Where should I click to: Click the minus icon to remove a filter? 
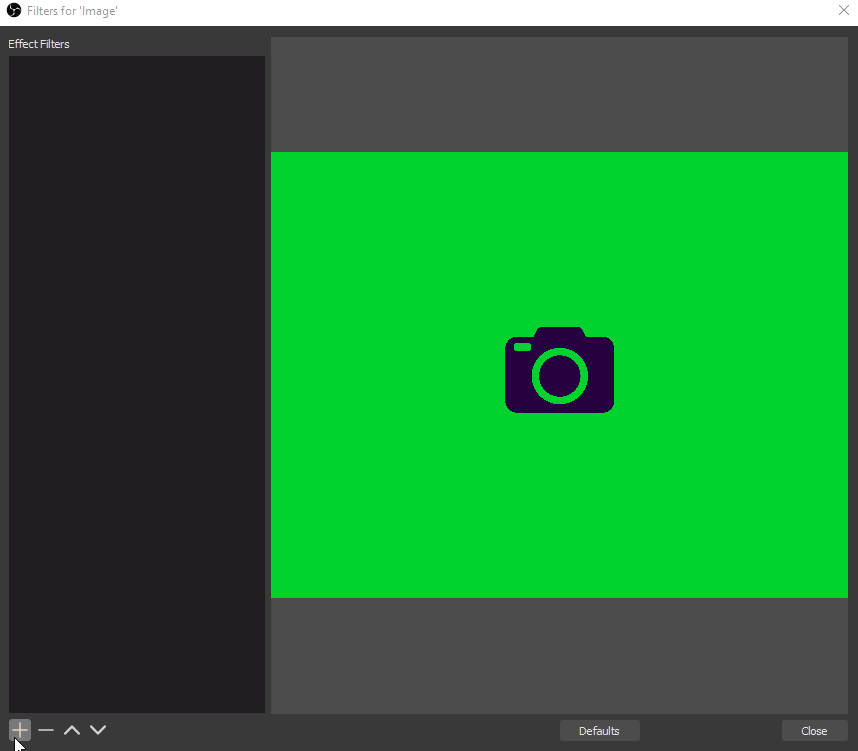45,730
